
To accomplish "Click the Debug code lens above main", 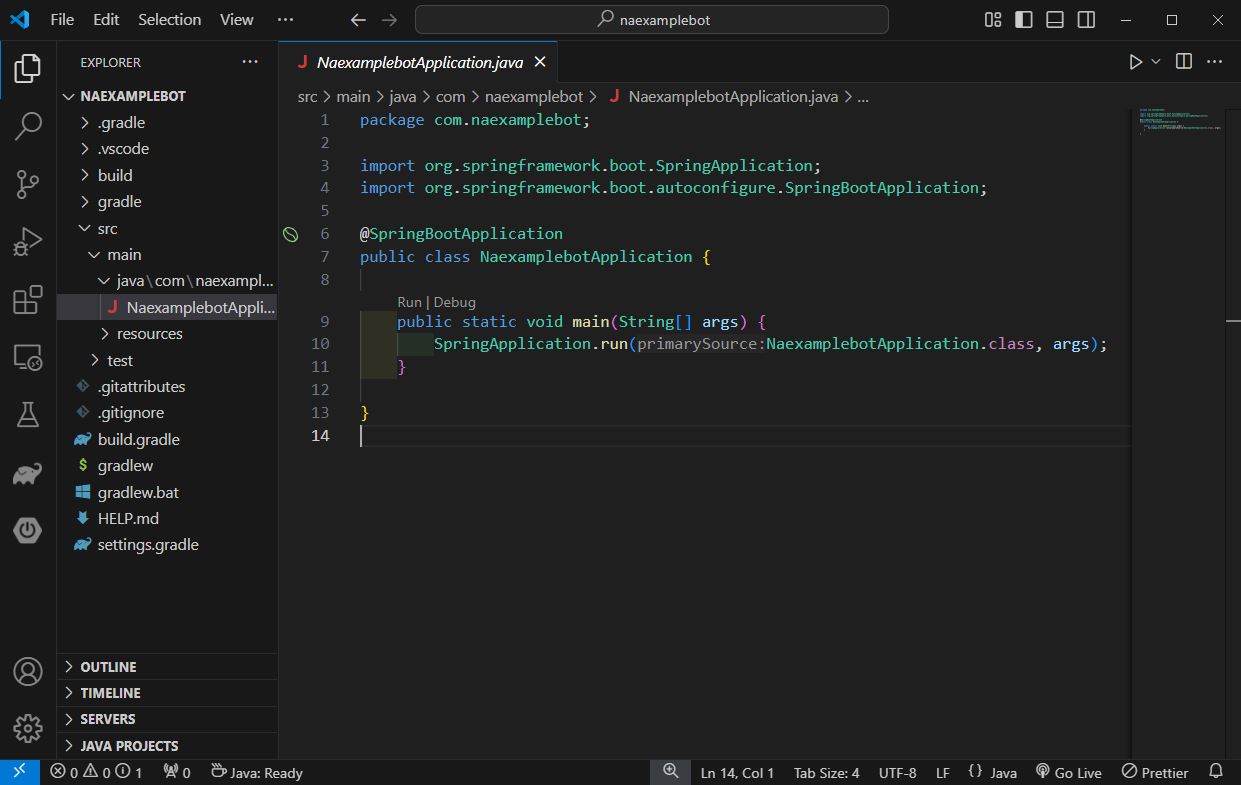I will click(455, 302).
